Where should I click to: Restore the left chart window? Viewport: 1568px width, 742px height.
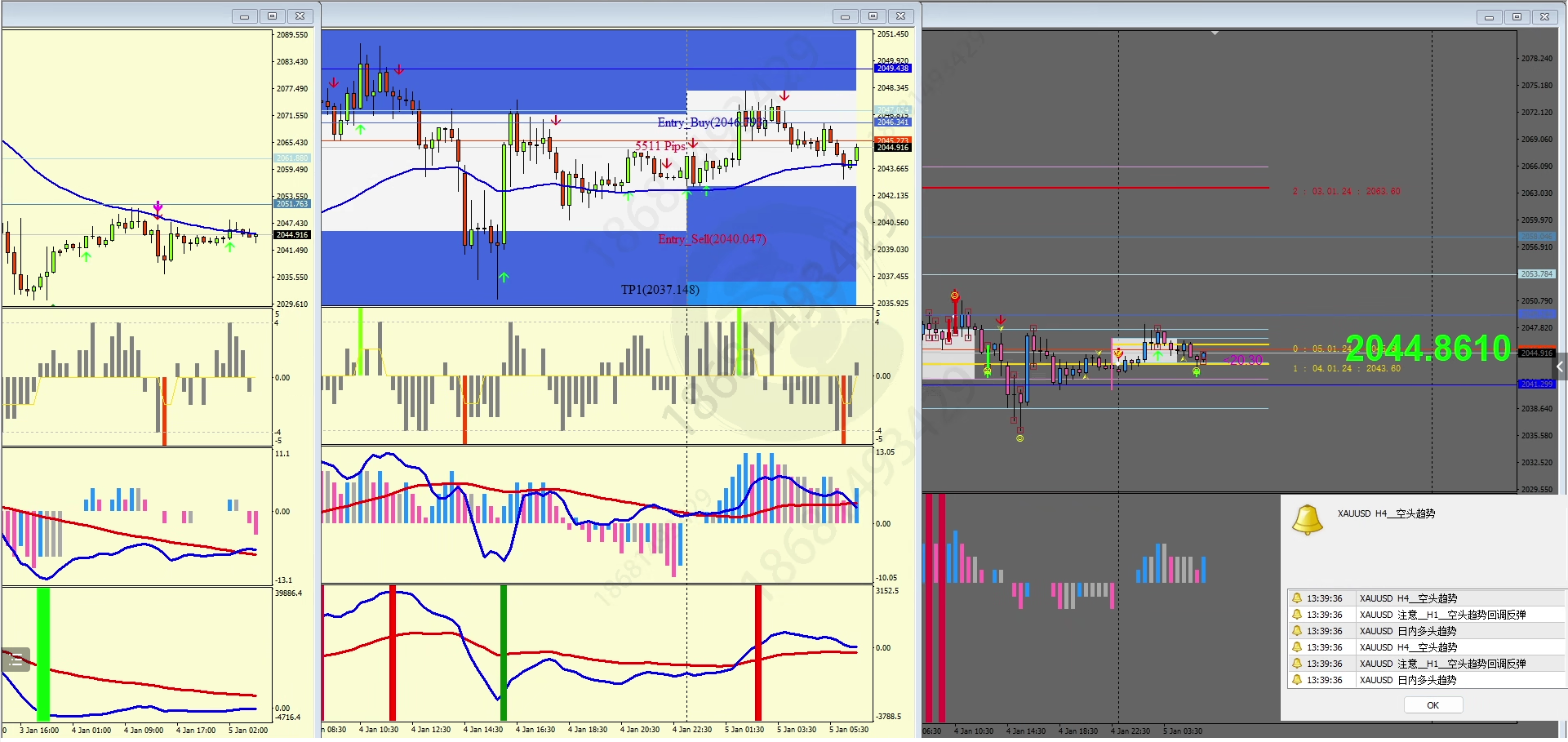[x=272, y=16]
